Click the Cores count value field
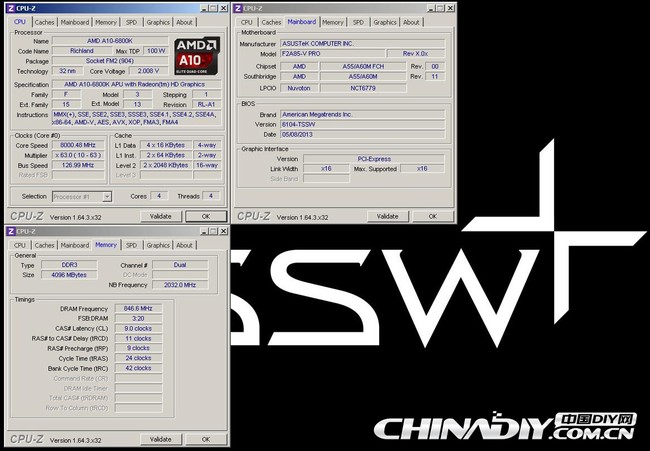The image size is (650, 451). (159, 196)
